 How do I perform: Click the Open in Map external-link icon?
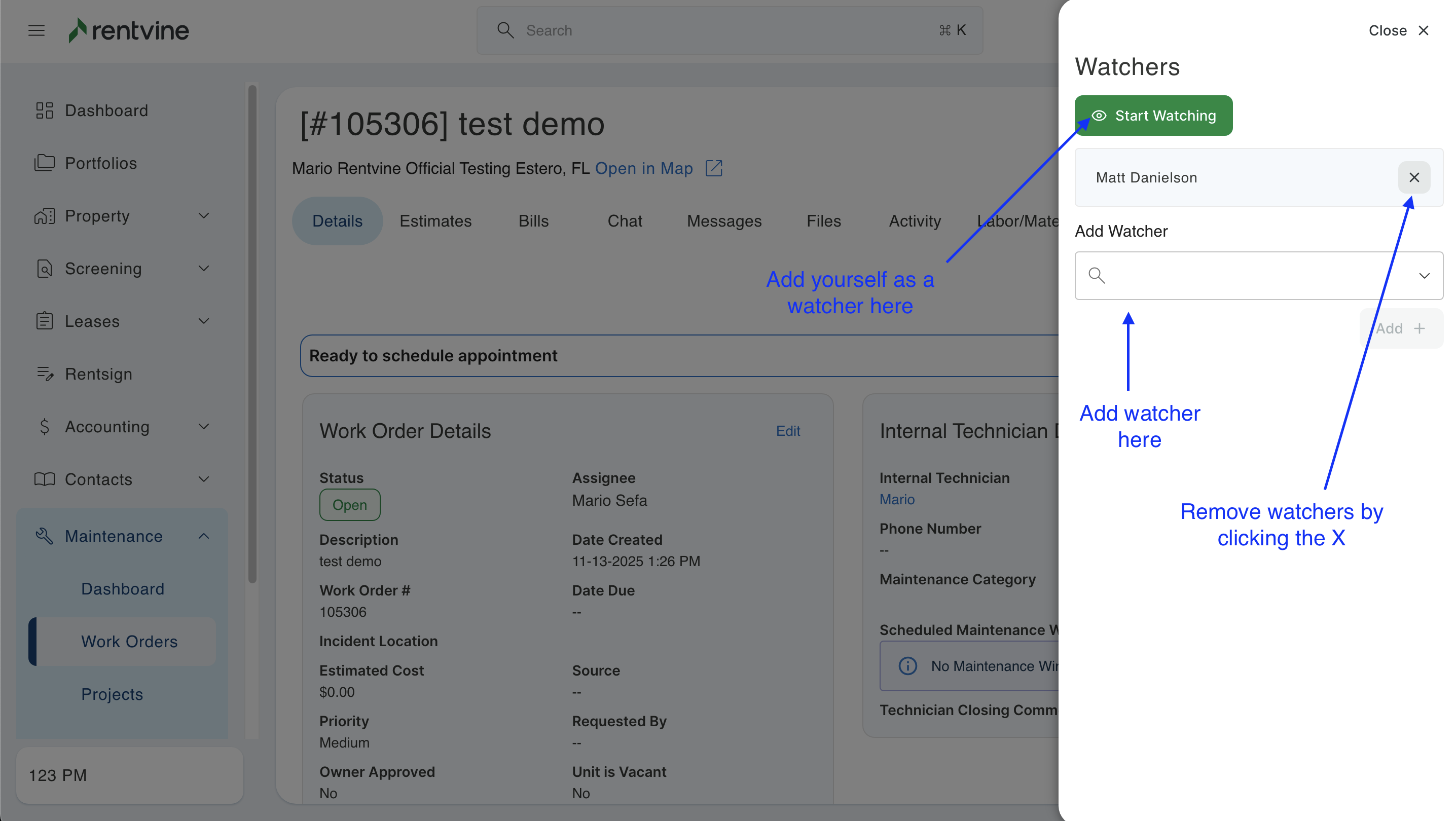714,168
